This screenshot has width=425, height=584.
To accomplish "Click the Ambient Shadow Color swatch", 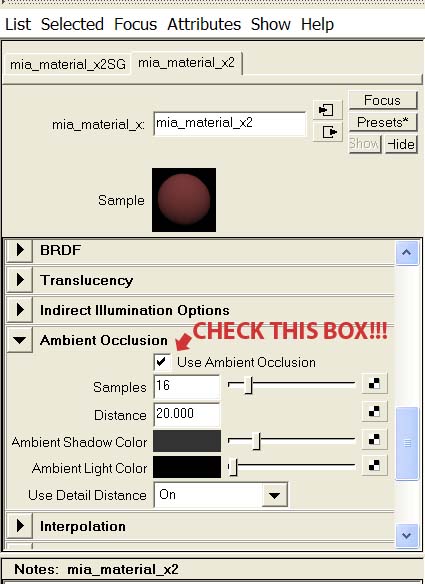I will point(187,441).
